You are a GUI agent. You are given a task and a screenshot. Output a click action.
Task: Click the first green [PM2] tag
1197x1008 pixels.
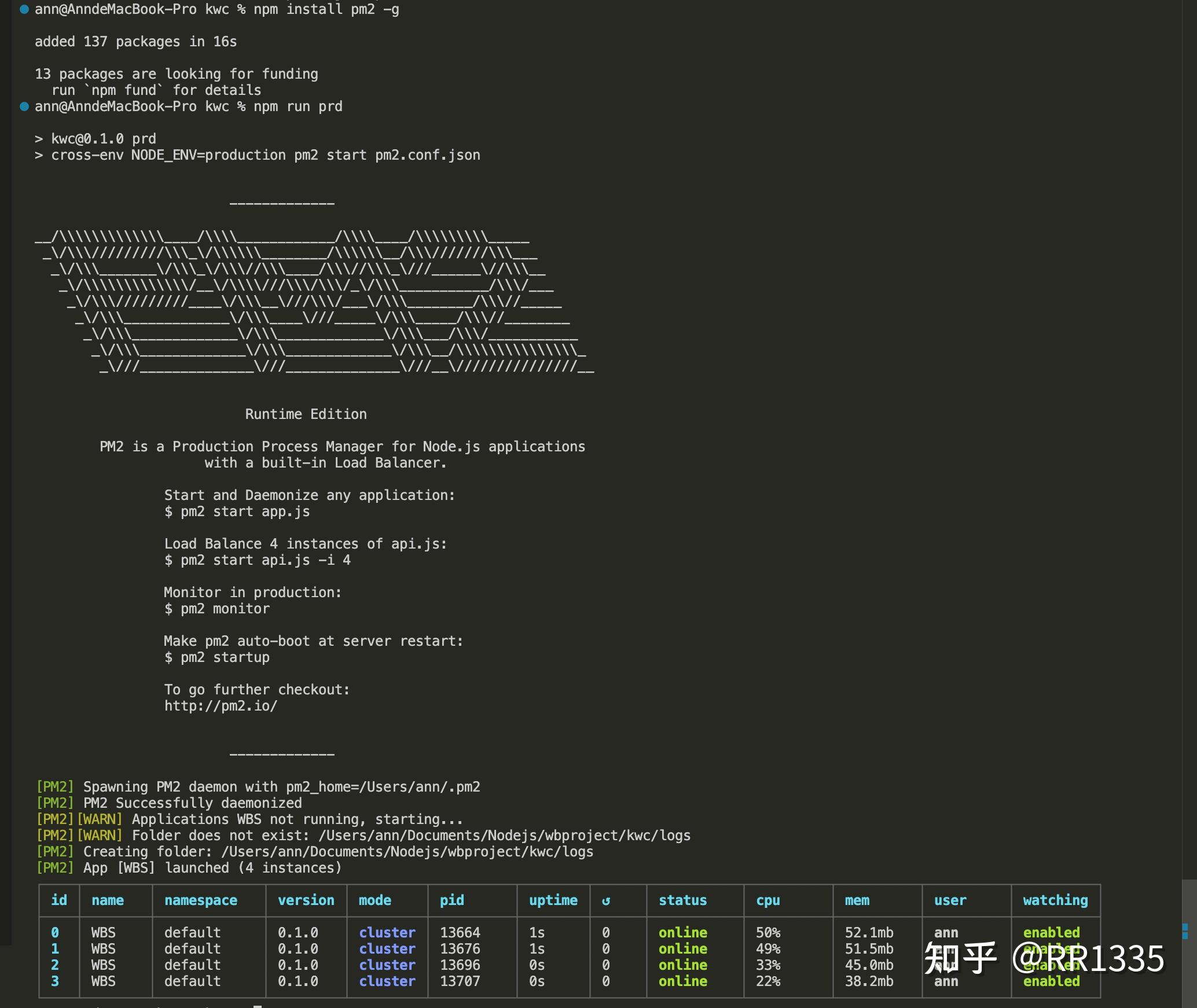55,787
